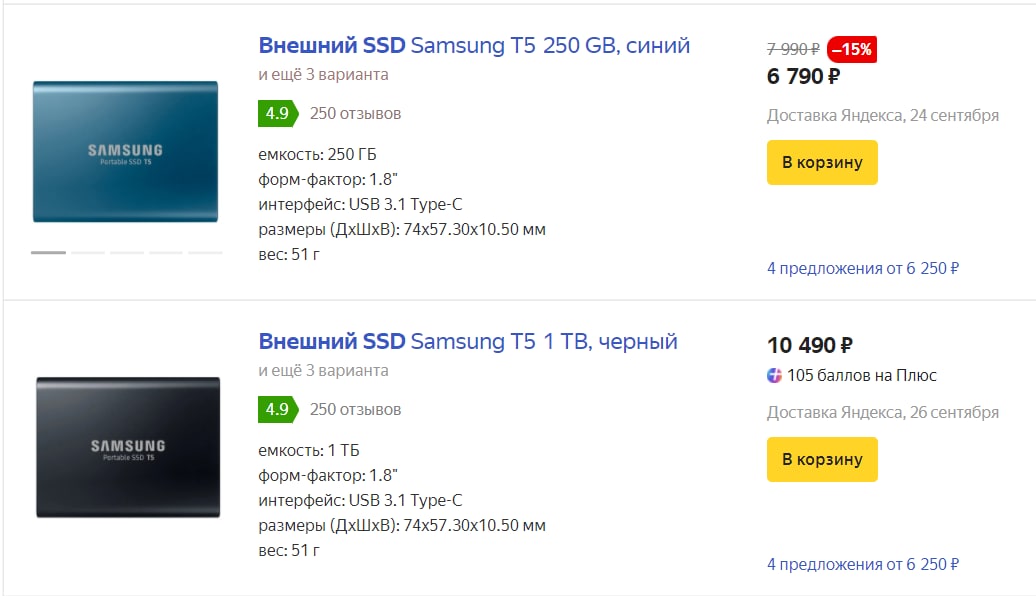Add the 1 TB black SSD to cart
Image resolution: width=1036 pixels, height=596 pixels.
pyautogui.click(x=822, y=459)
